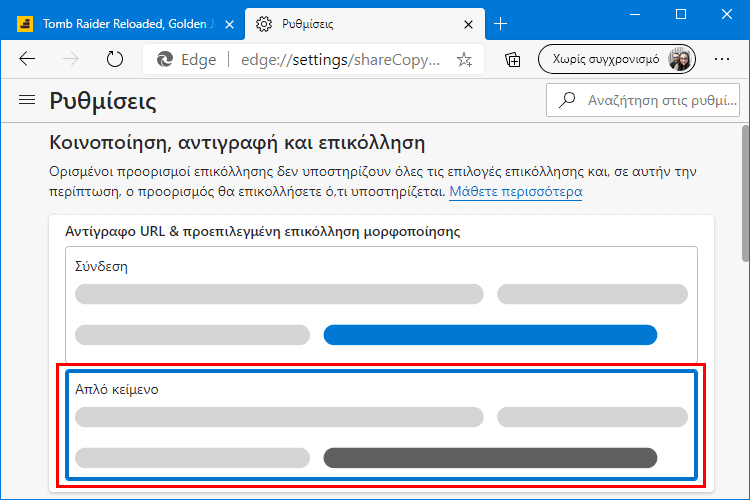Click the Αντίγραφο URL section title
The width and height of the screenshot is (750, 500).
263,232
